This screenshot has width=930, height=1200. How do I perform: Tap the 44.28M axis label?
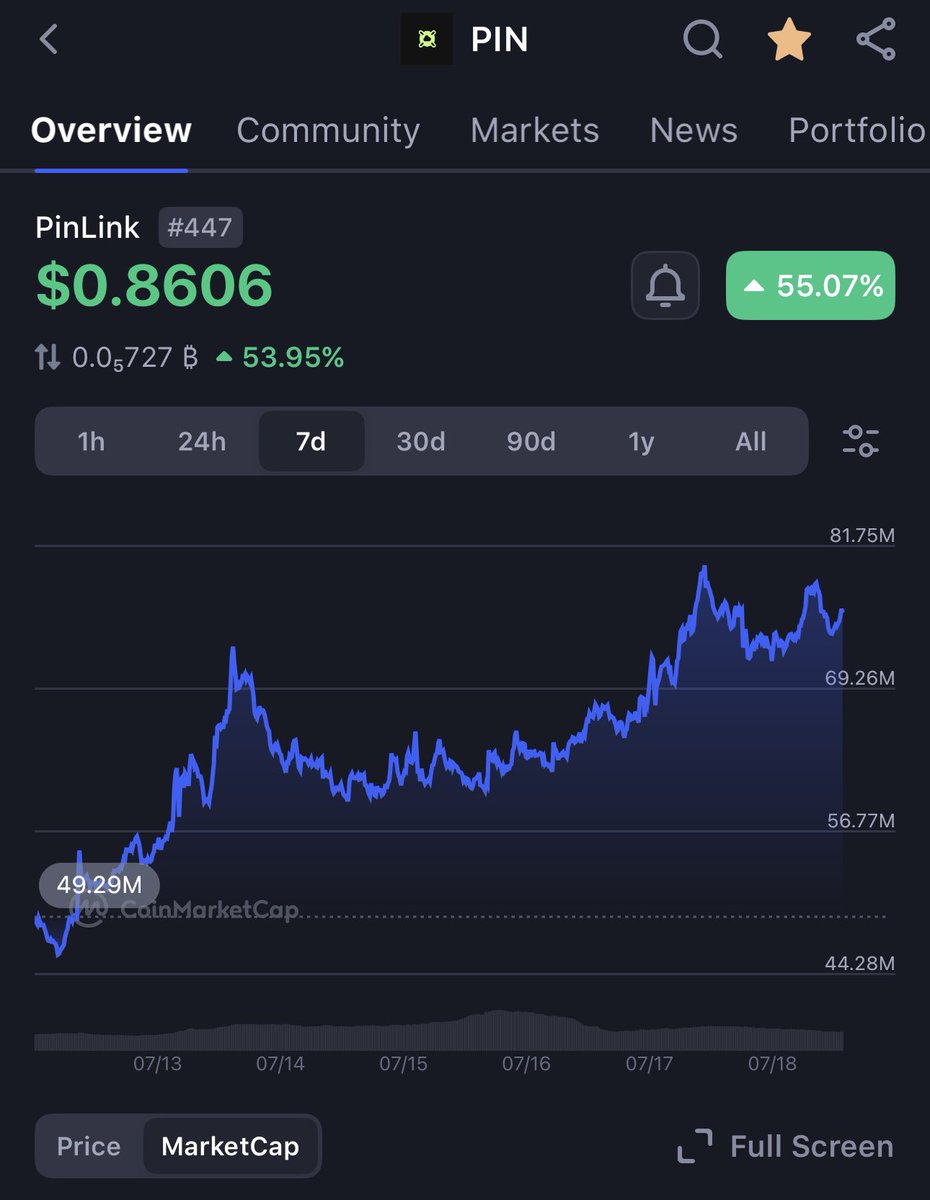(860, 964)
